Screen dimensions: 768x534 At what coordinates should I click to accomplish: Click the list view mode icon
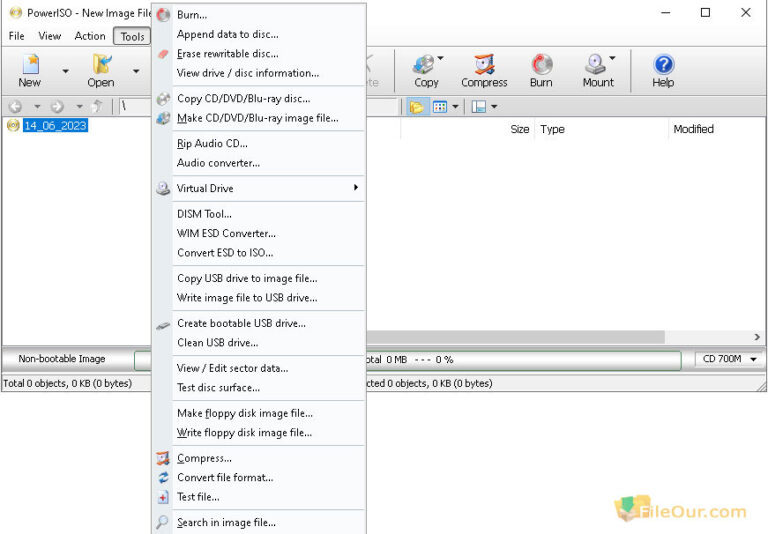(440, 107)
